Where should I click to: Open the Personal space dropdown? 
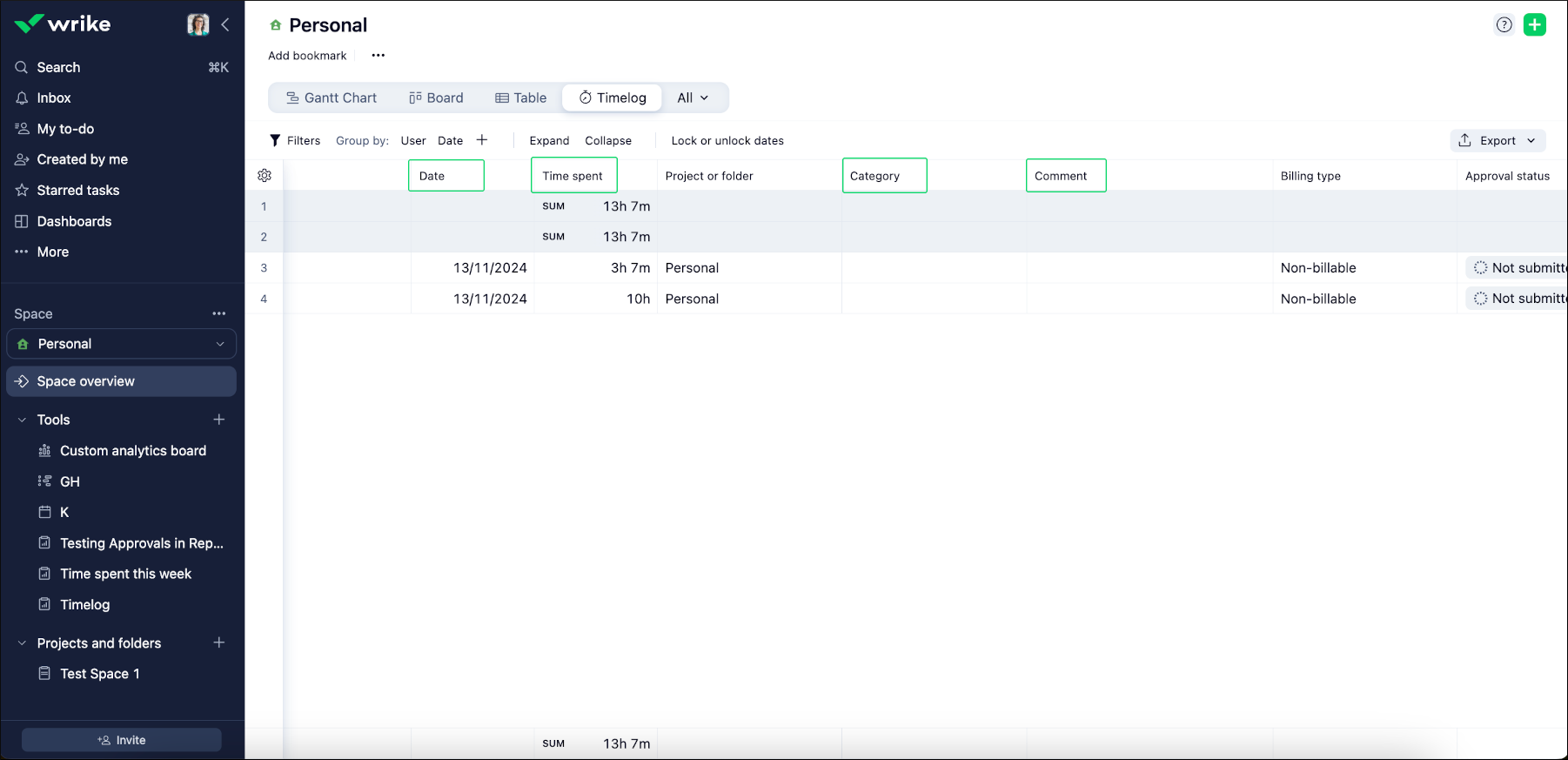[x=122, y=344]
